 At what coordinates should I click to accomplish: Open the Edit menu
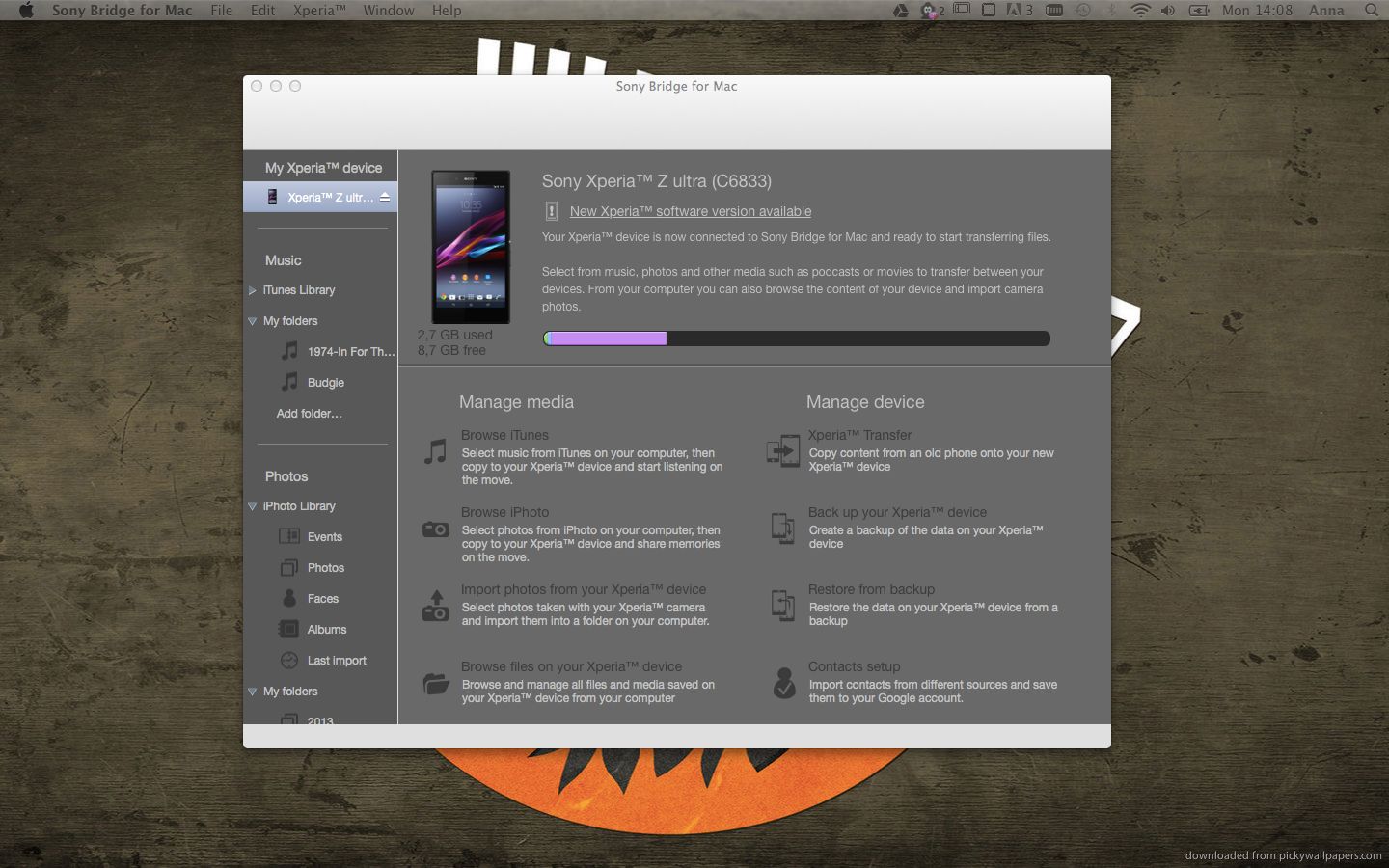[263, 10]
